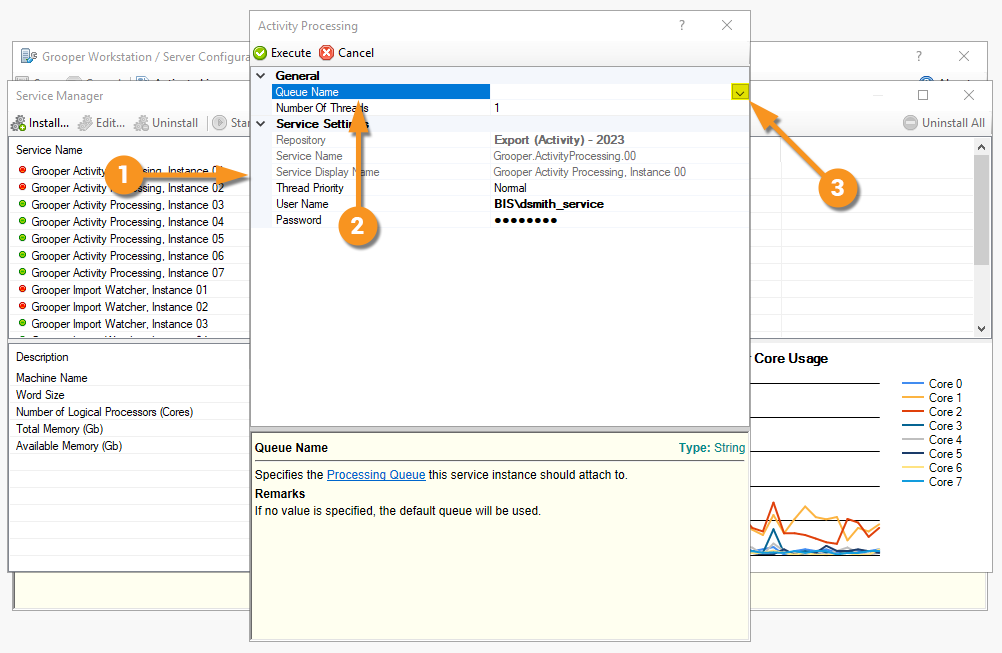Image resolution: width=1002 pixels, height=653 pixels.
Task: Click the service list scroll down arrow
Action: coord(982,328)
